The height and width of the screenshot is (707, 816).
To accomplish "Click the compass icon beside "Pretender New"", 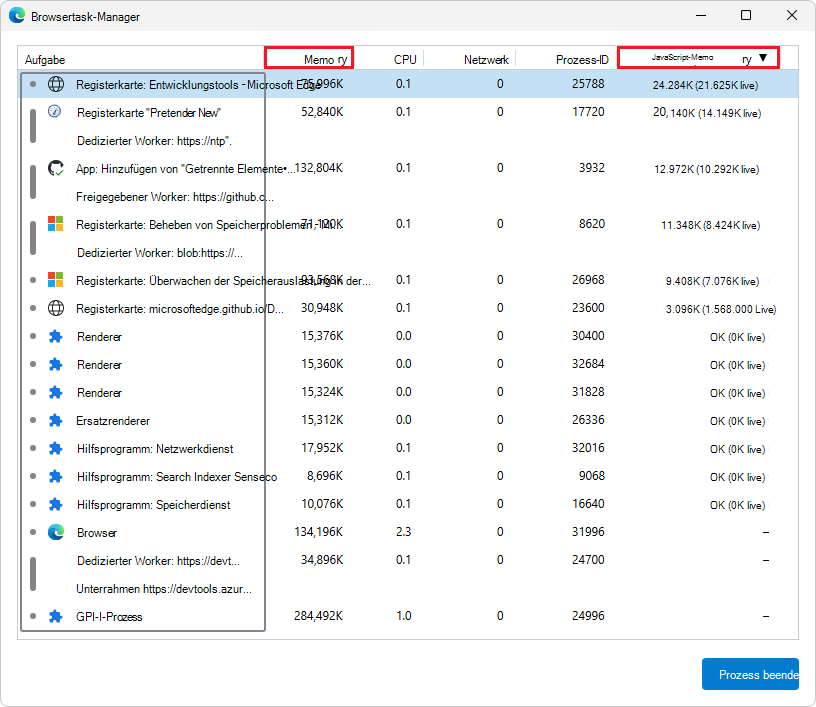I will coord(56,112).
